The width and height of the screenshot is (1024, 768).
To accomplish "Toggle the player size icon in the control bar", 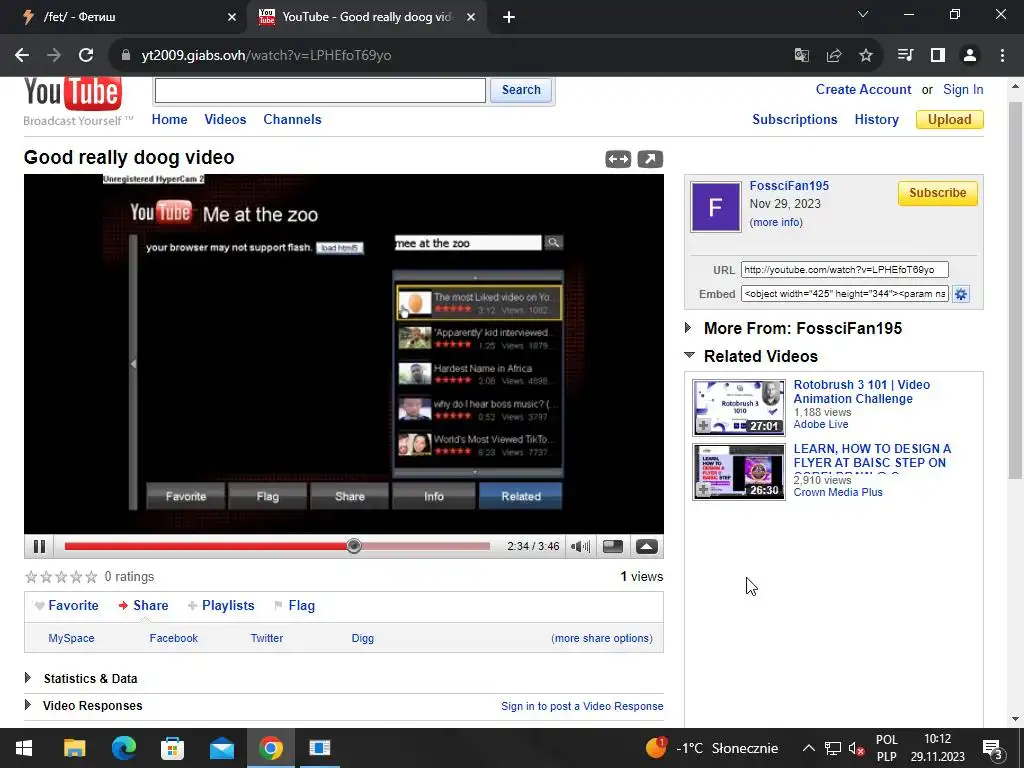I will pyautogui.click(x=613, y=547).
